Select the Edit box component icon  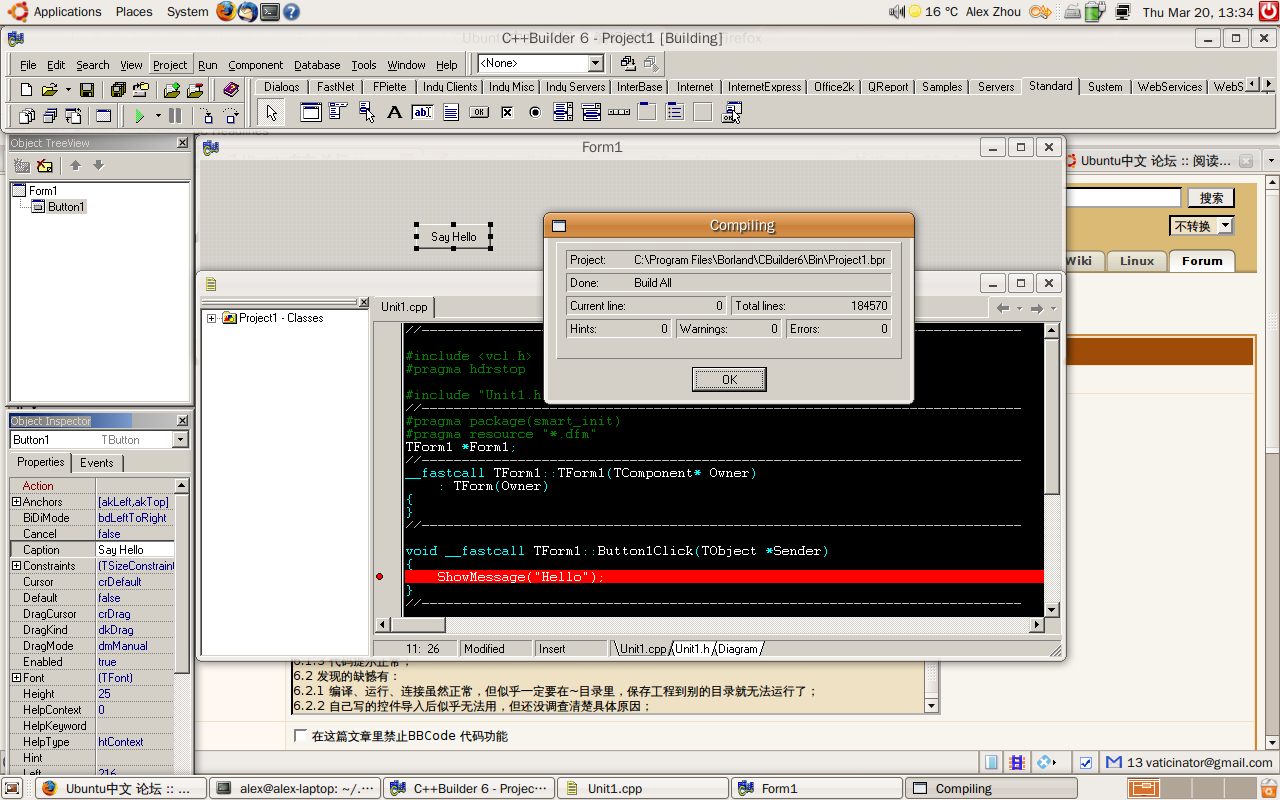(x=422, y=113)
